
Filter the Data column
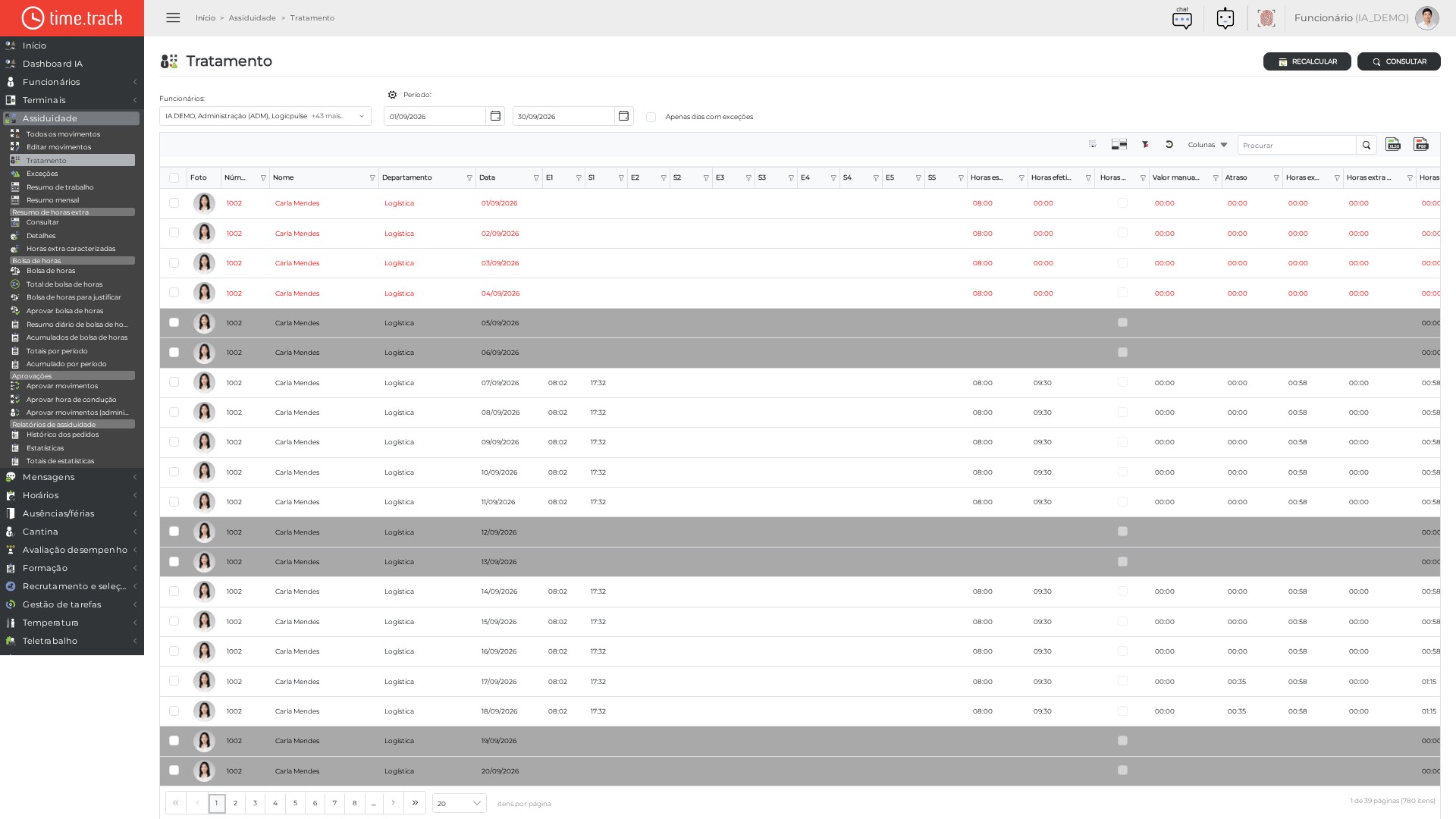(x=536, y=178)
